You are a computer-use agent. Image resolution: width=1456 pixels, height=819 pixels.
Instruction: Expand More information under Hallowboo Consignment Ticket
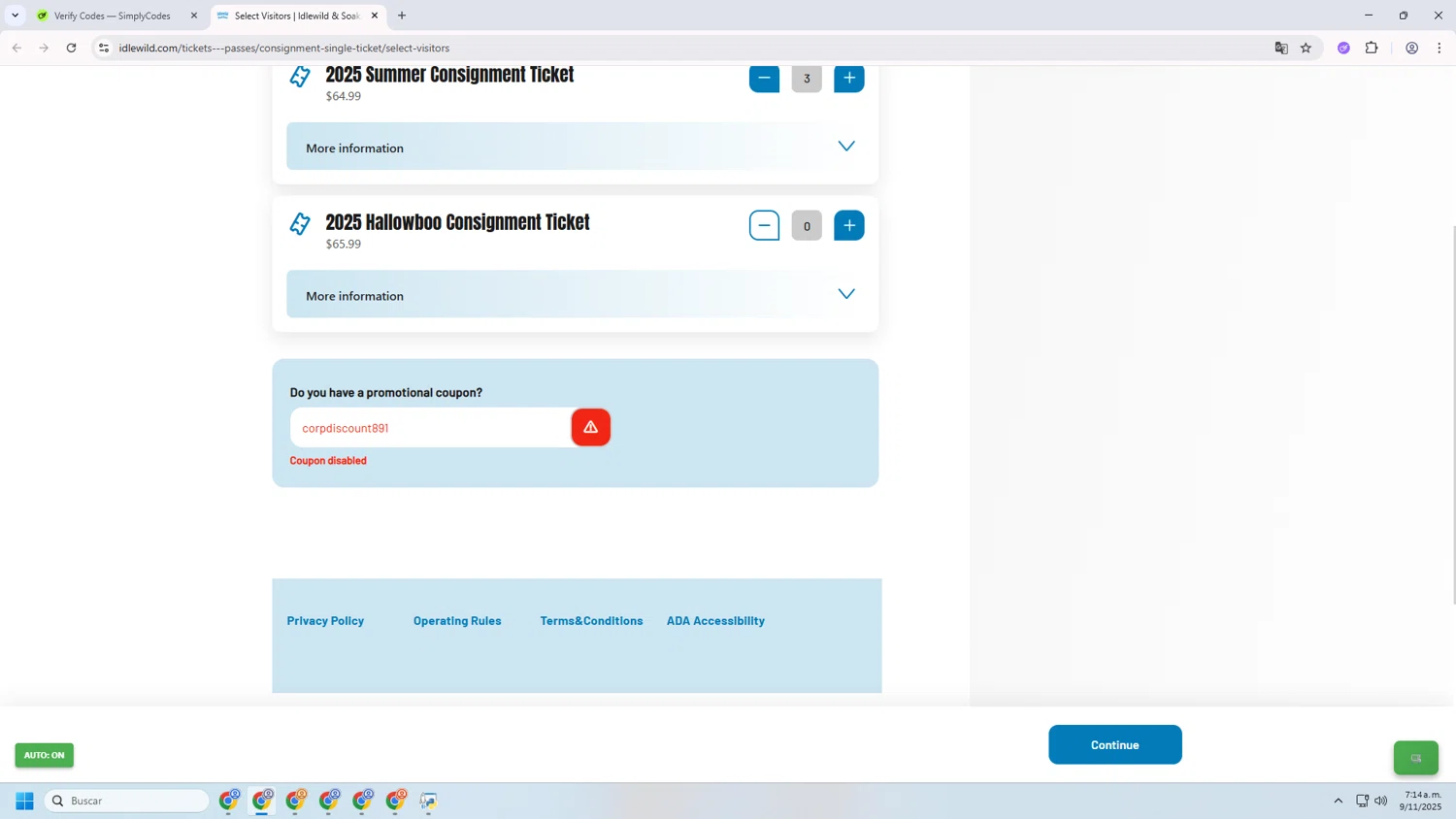coord(576,294)
